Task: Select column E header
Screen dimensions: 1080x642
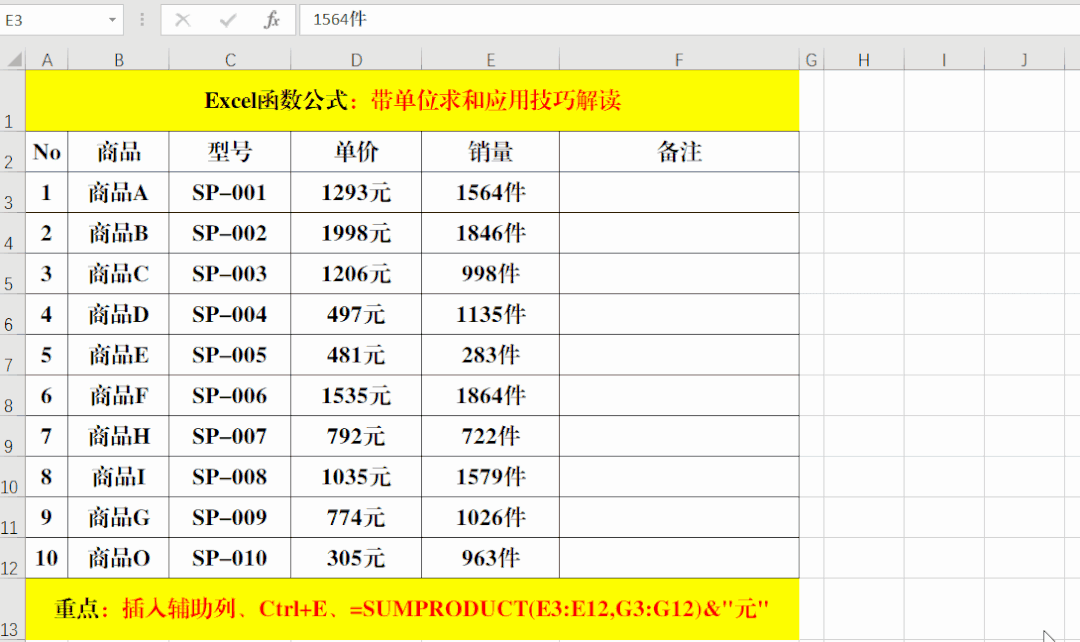Action: (x=490, y=60)
